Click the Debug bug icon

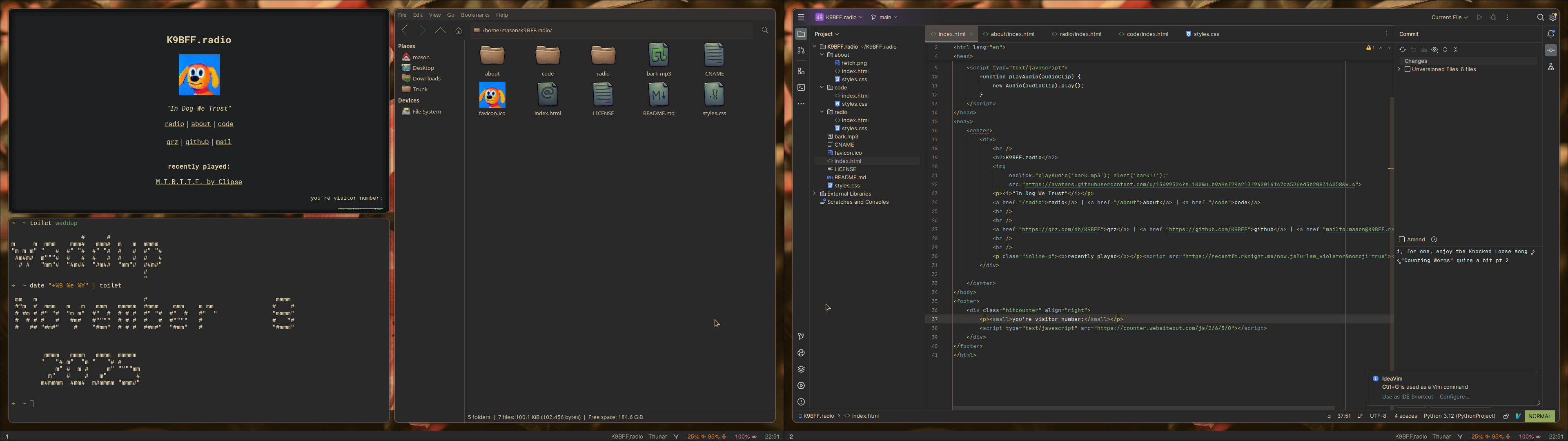coord(1493,18)
